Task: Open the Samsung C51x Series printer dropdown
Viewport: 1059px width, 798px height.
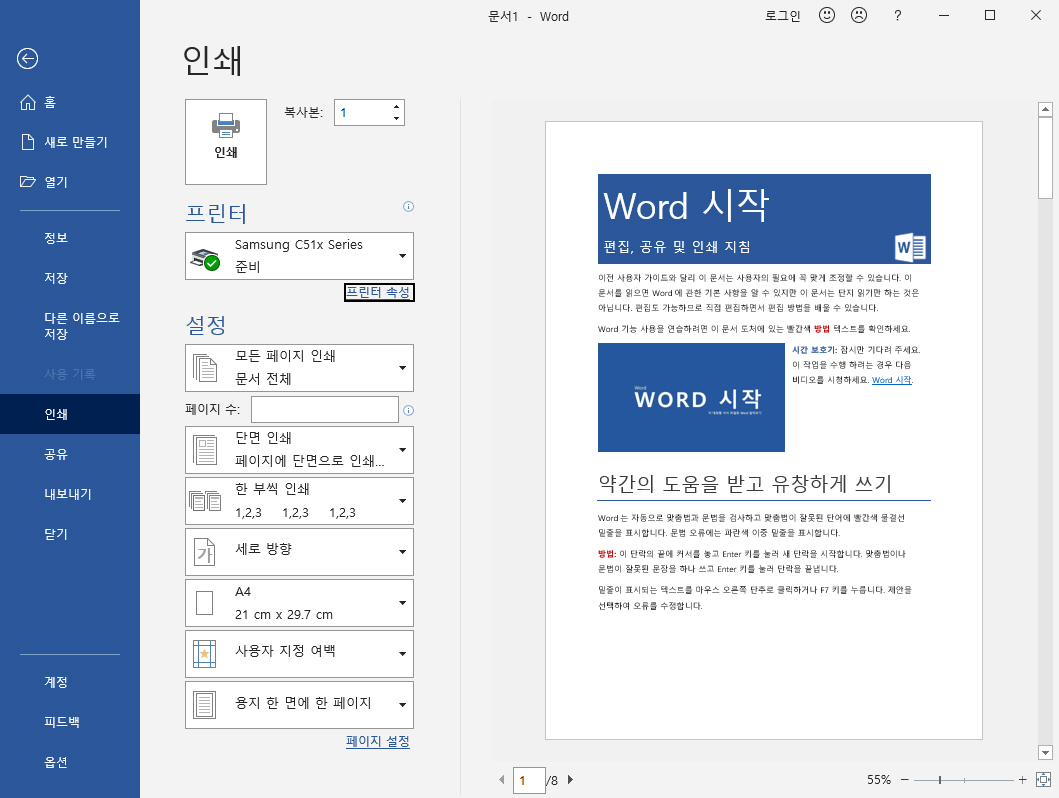Action: coord(299,256)
